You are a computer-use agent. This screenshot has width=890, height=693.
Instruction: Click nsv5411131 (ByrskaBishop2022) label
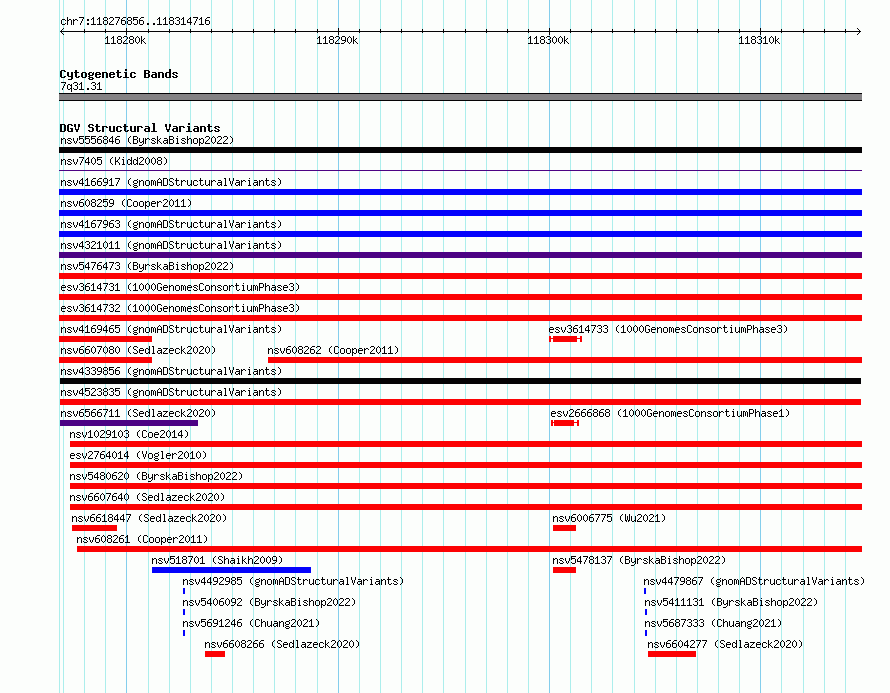731,602
